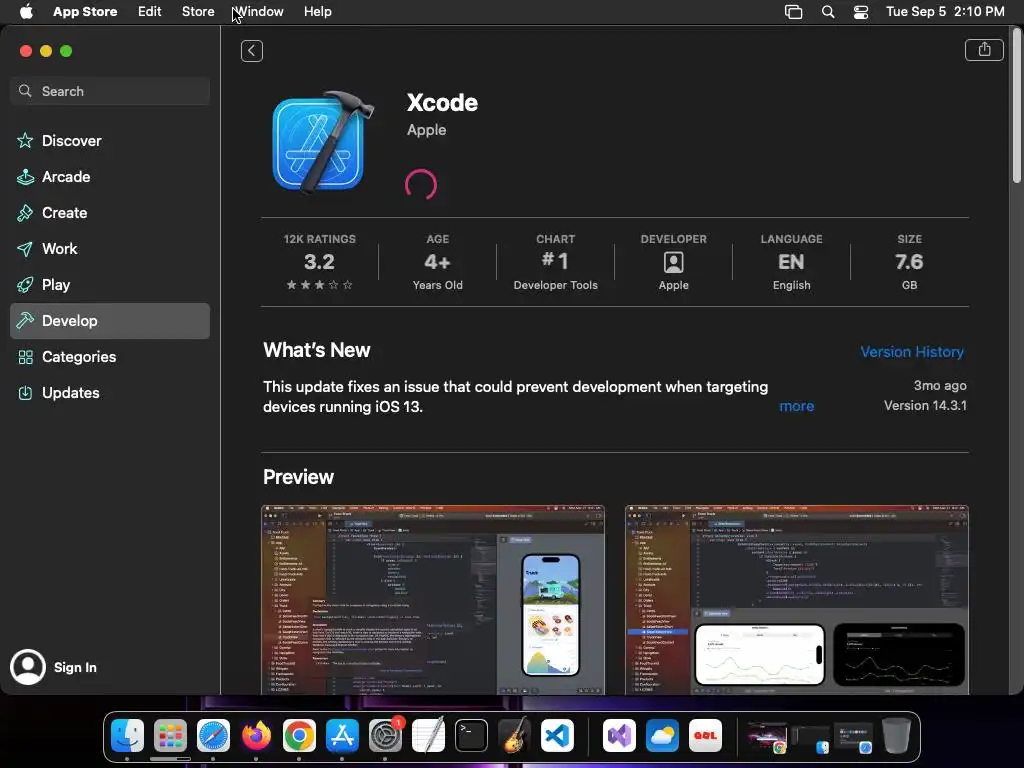Open the Edit menu
This screenshot has height=768, width=1024.
[x=150, y=12]
